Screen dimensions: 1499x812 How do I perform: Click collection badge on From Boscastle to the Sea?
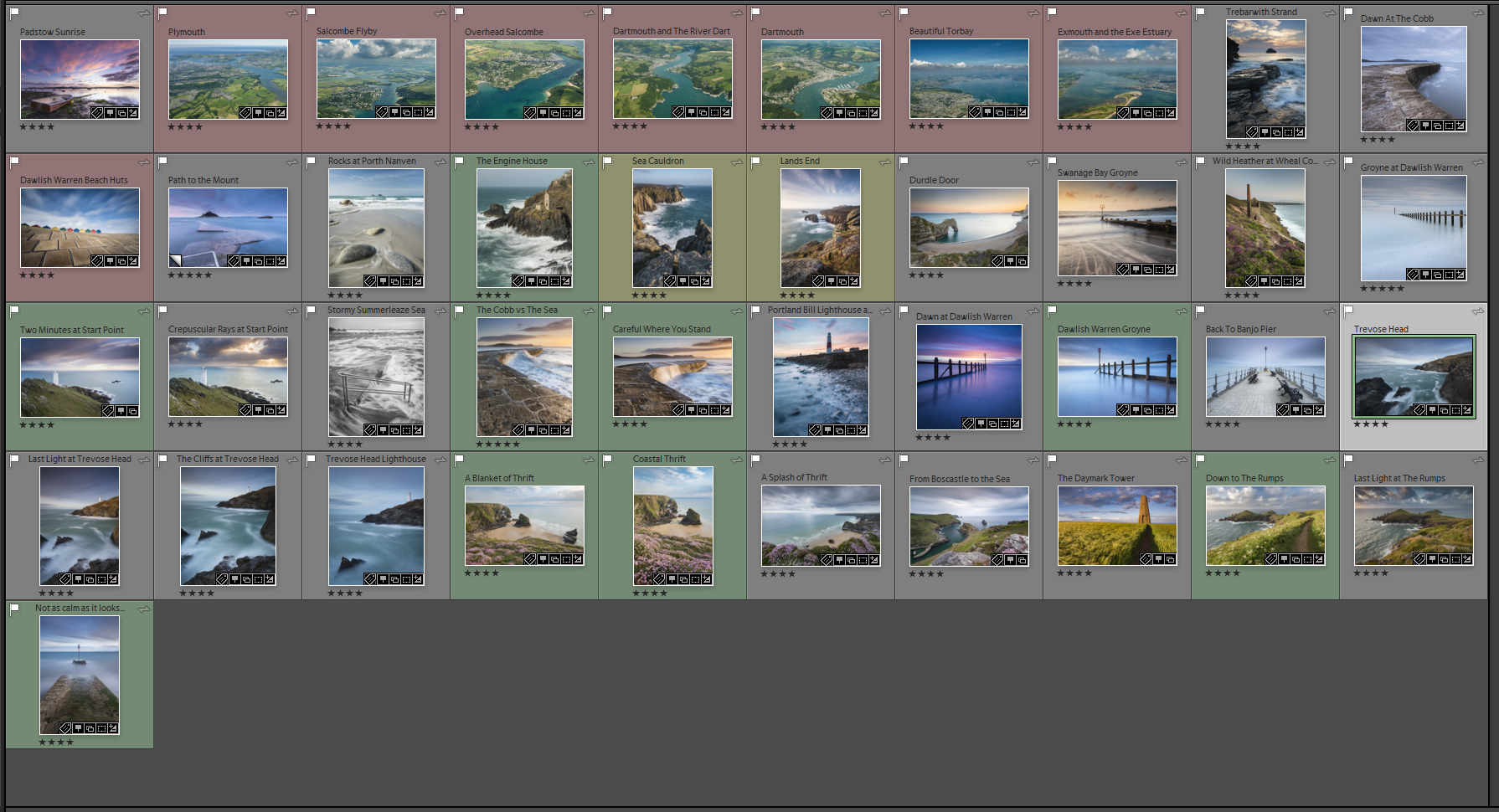(x=1022, y=559)
